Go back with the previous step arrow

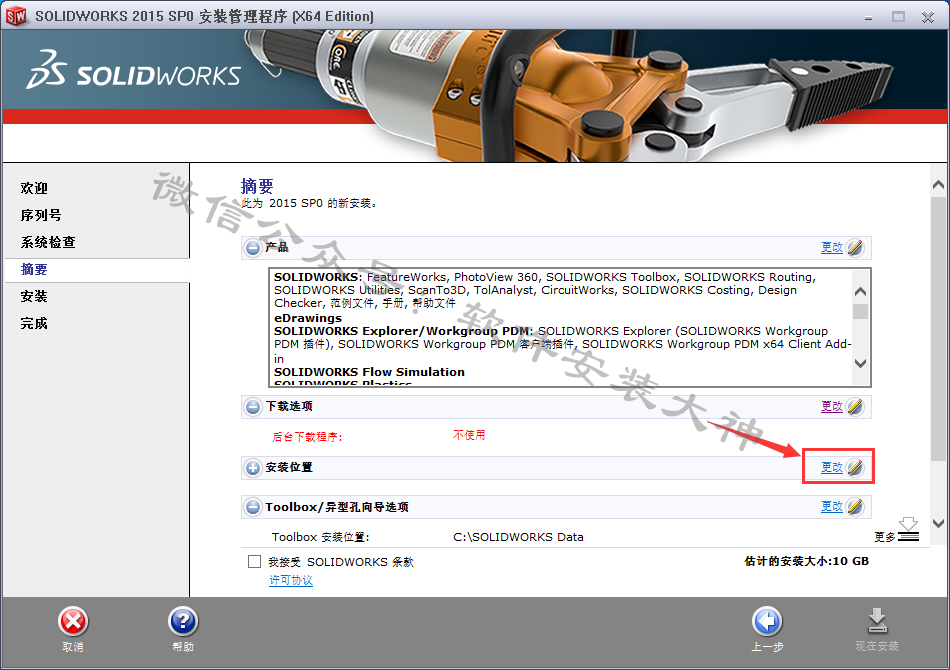click(x=767, y=622)
